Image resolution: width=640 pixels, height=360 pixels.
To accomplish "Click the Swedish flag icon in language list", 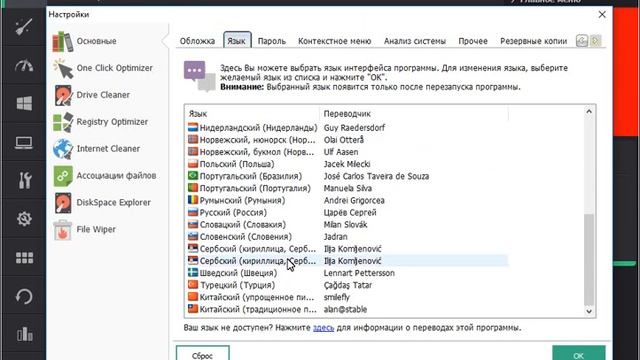I will (x=193, y=273).
